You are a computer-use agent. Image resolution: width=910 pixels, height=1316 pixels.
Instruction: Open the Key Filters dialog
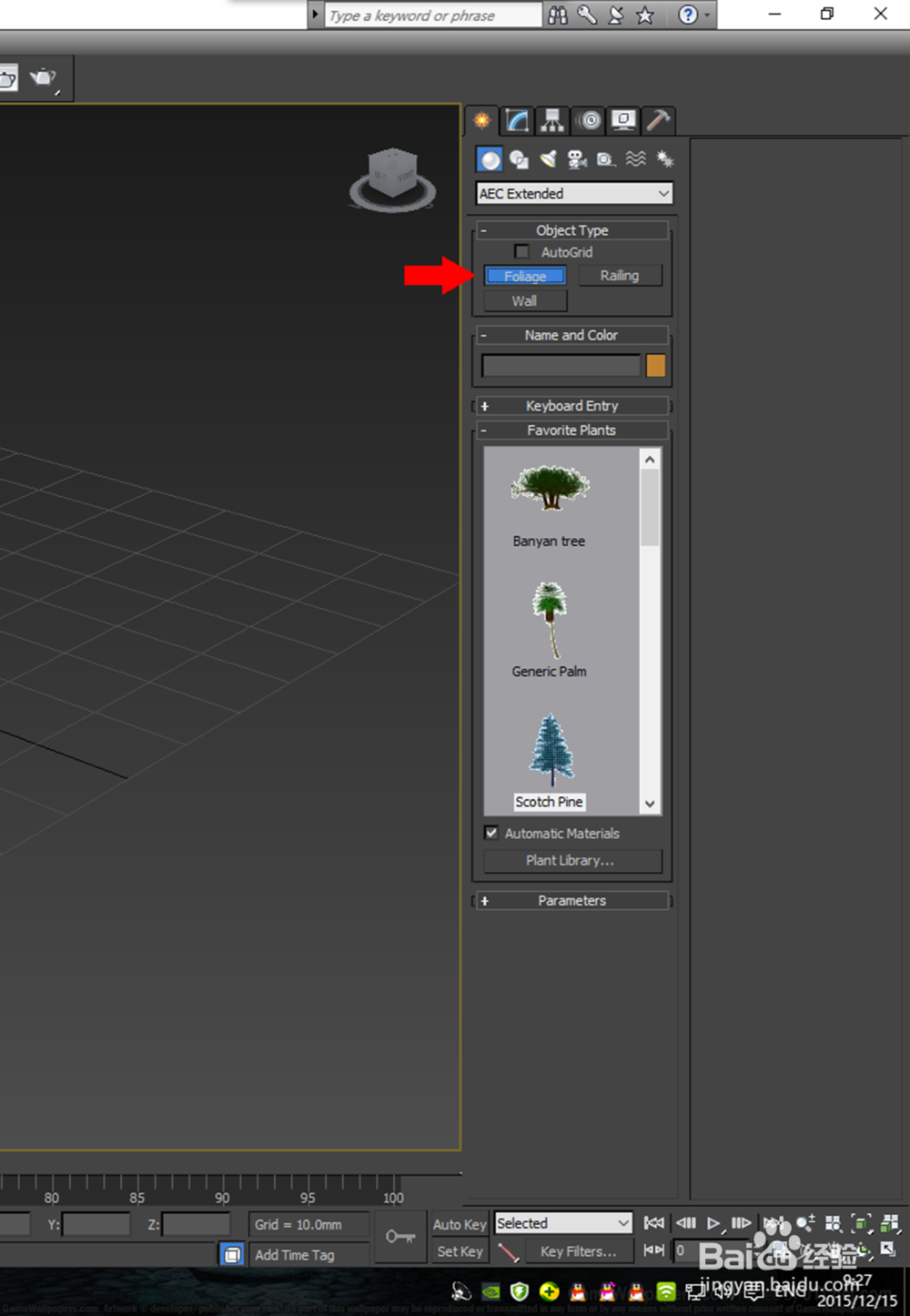(x=579, y=1252)
